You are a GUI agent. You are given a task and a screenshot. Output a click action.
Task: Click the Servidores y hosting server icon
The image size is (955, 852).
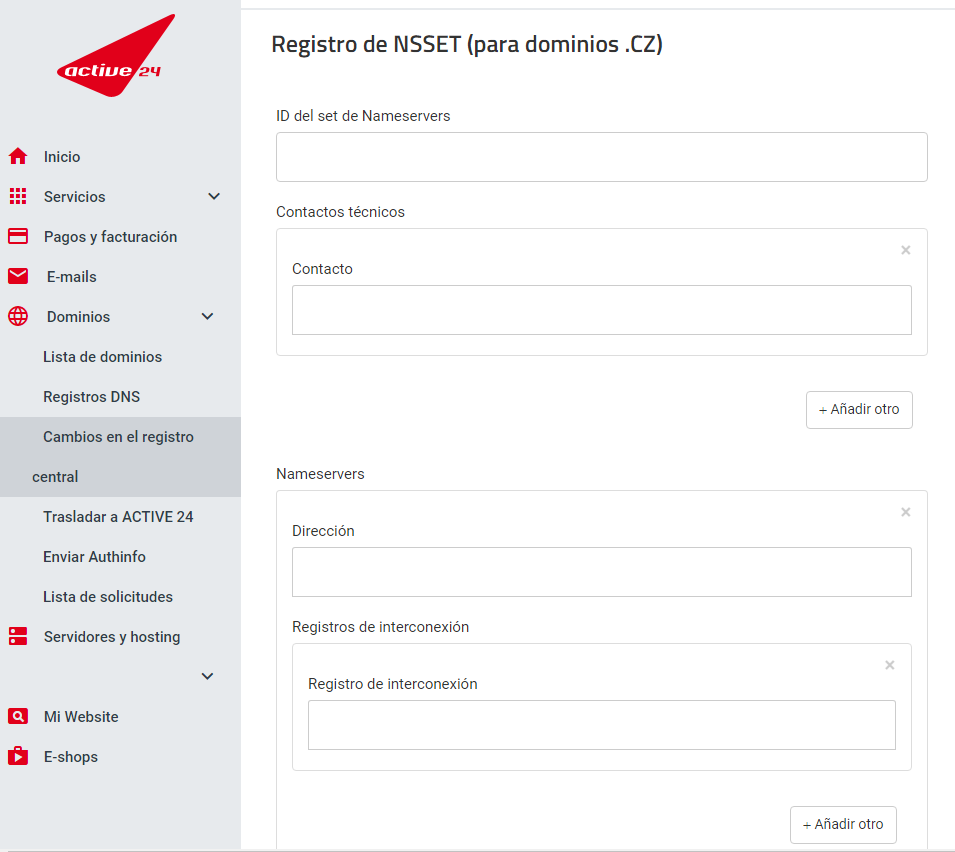[18, 636]
